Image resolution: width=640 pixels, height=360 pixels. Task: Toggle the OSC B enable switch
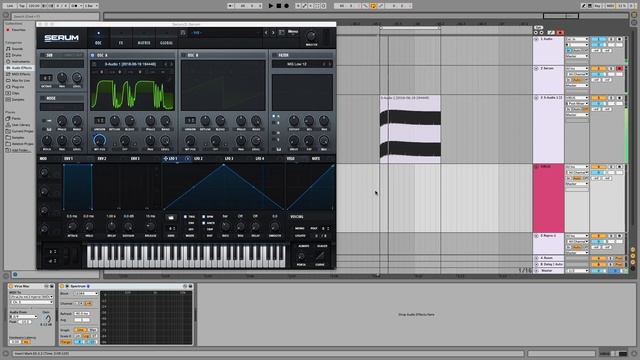(x=184, y=55)
